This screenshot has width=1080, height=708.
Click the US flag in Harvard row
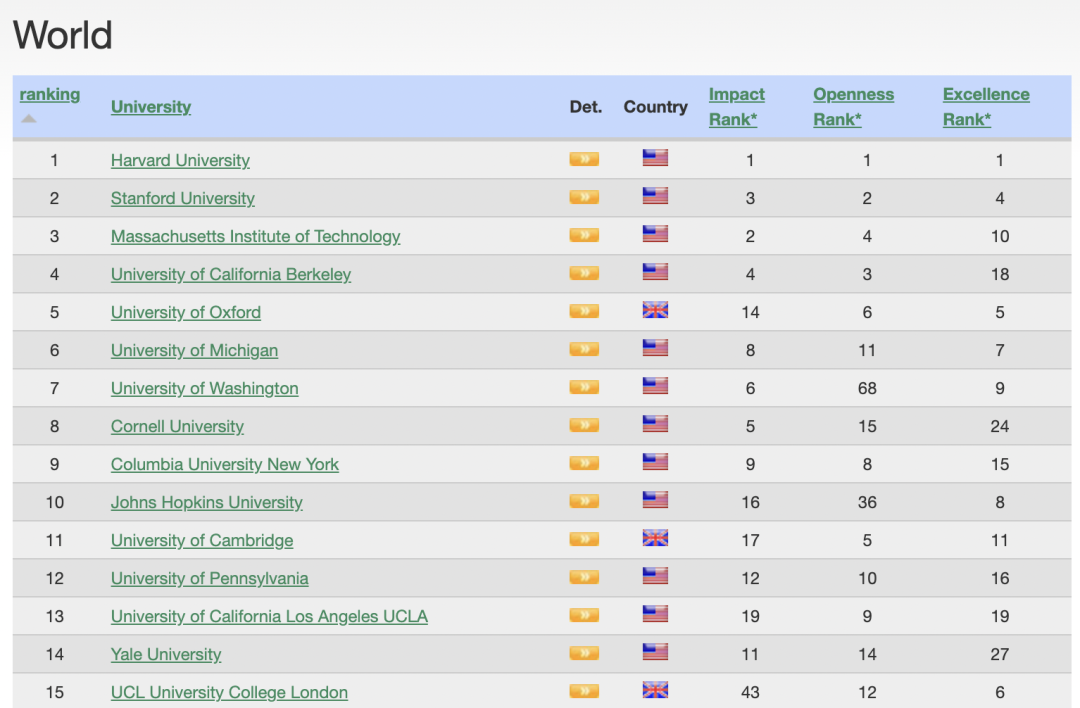(655, 158)
